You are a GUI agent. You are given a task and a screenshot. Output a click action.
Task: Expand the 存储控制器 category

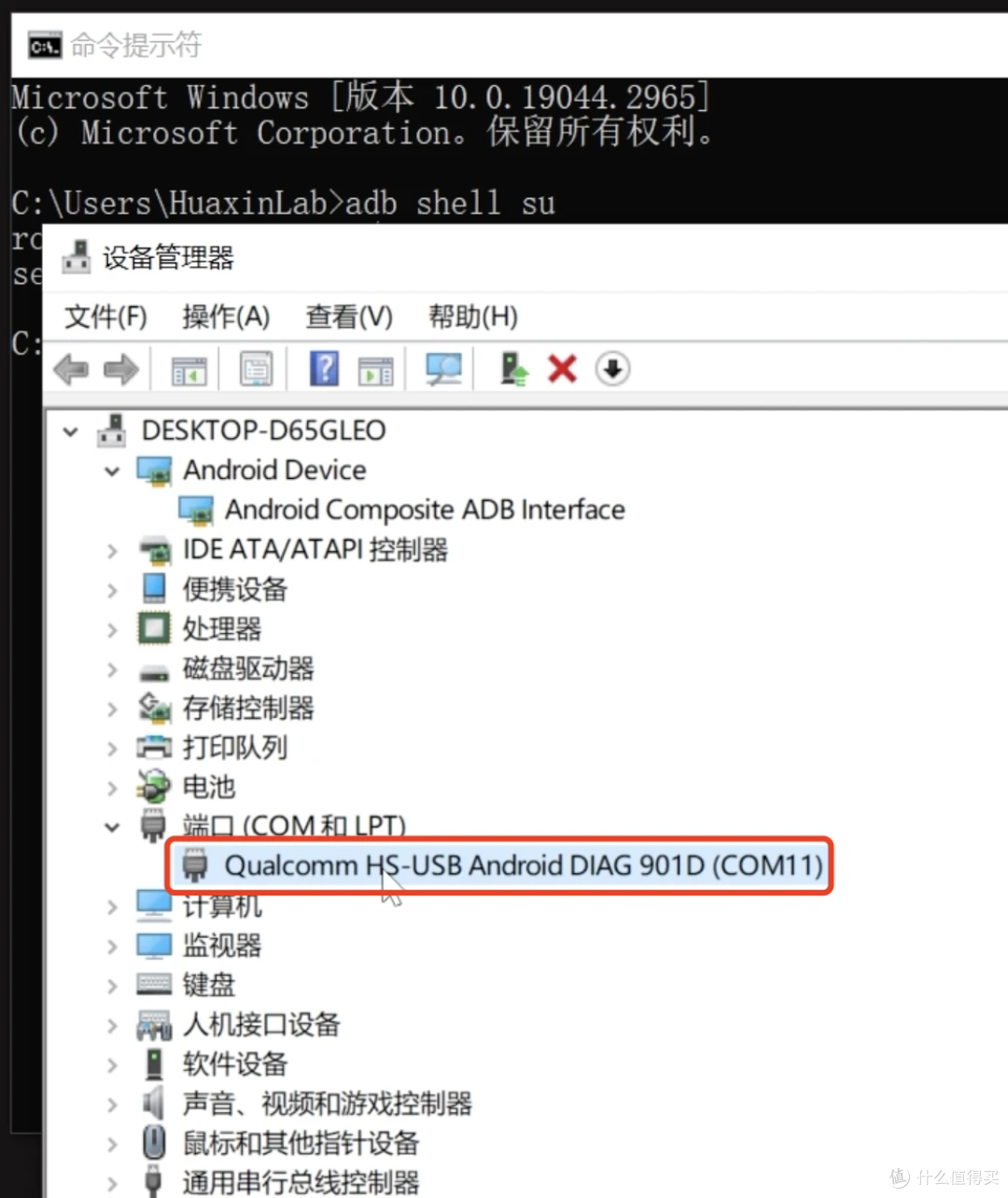[112, 710]
